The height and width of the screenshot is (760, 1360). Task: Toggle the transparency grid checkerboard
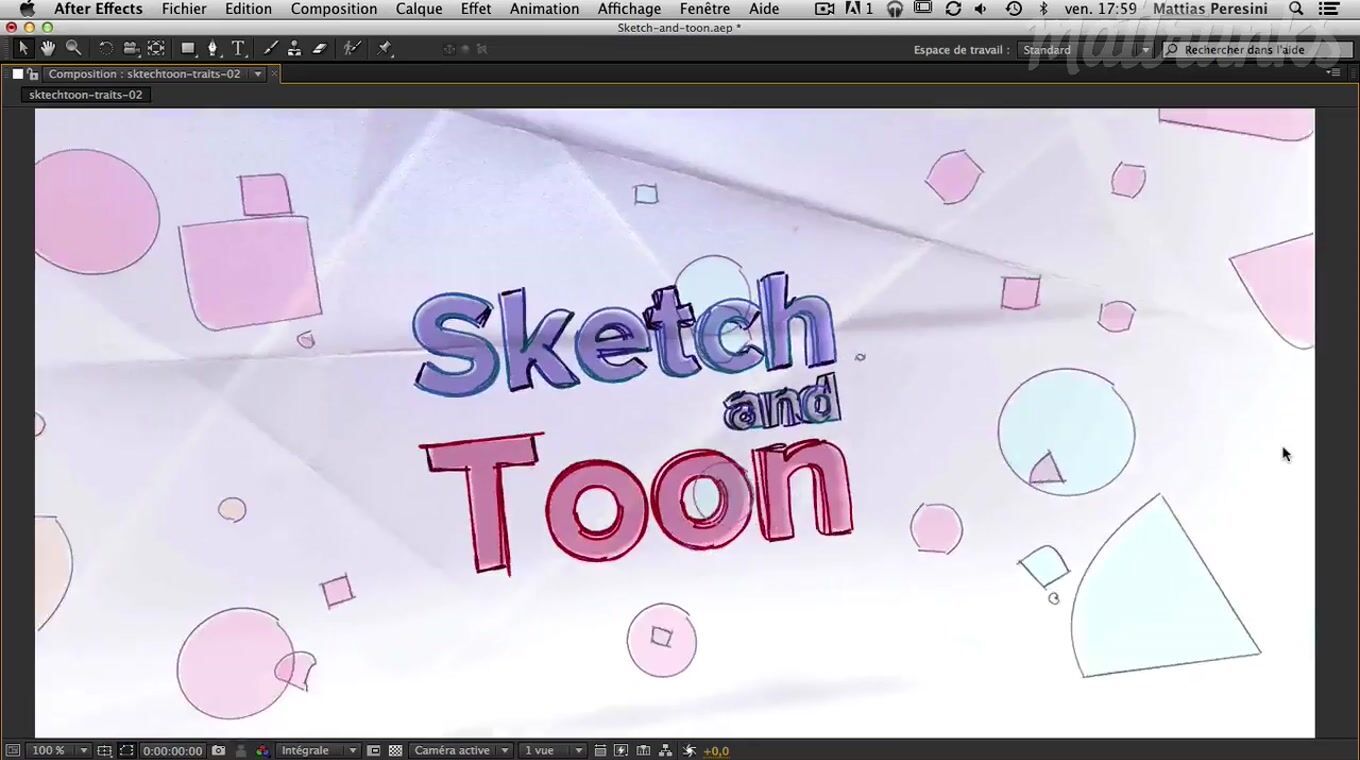(x=395, y=750)
